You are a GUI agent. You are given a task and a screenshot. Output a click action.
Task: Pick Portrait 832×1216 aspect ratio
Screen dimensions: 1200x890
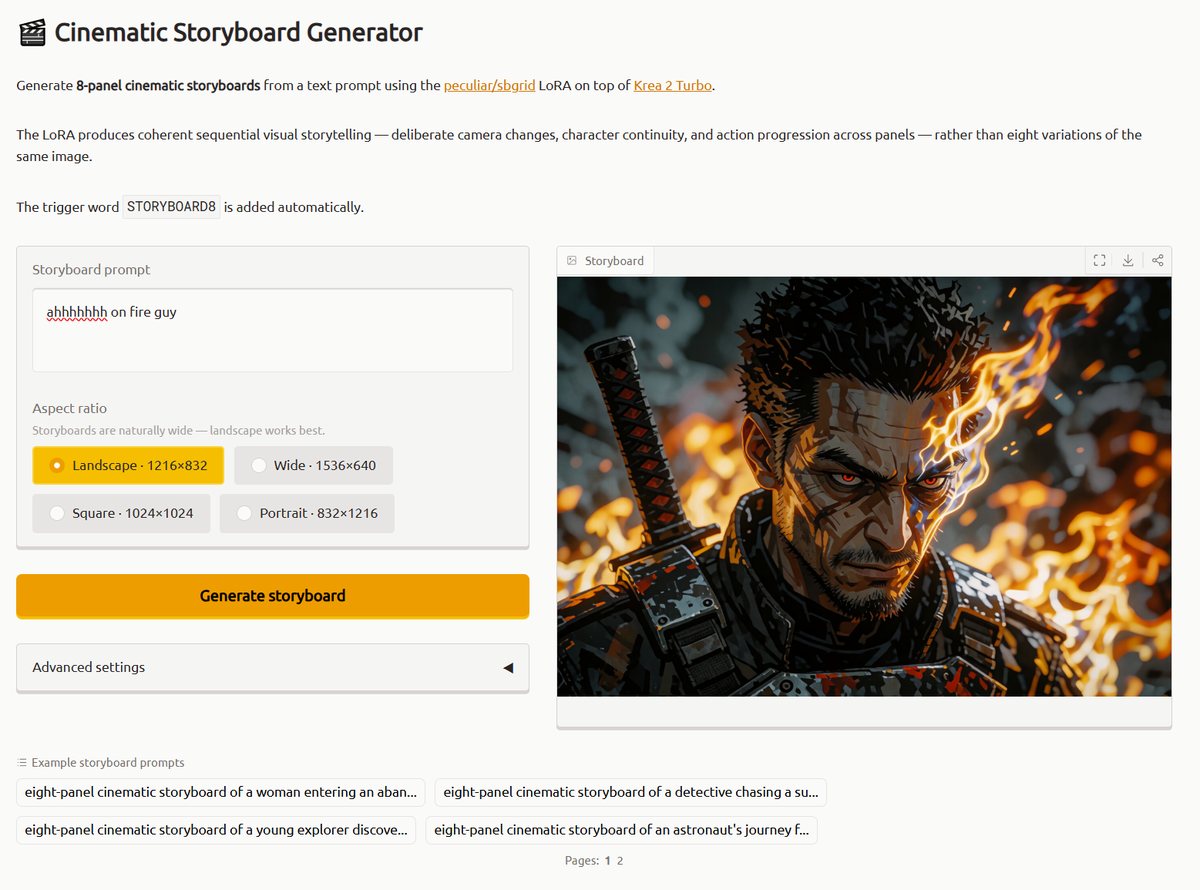pyautogui.click(x=307, y=513)
